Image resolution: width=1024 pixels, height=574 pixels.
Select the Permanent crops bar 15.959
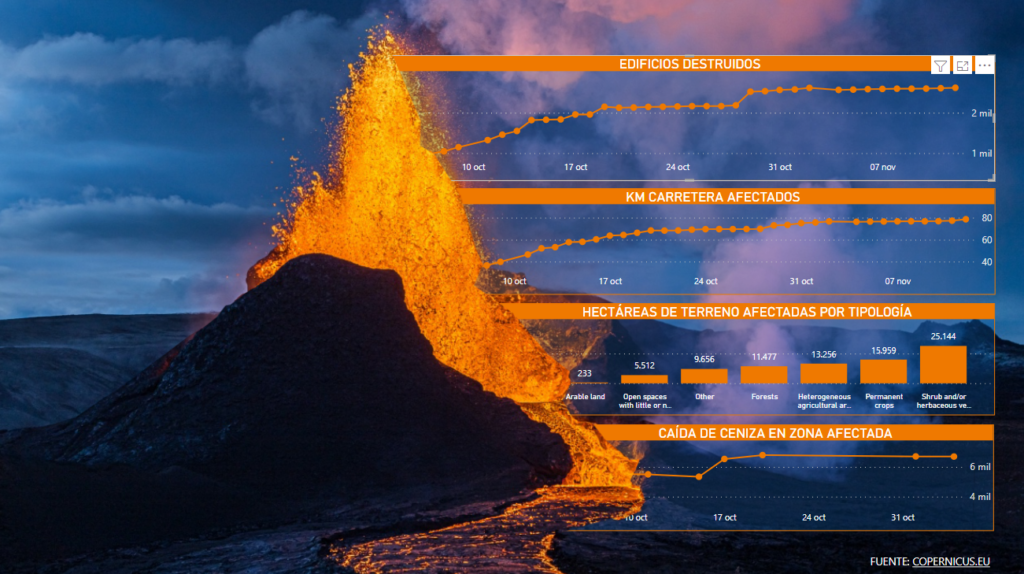[884, 371]
